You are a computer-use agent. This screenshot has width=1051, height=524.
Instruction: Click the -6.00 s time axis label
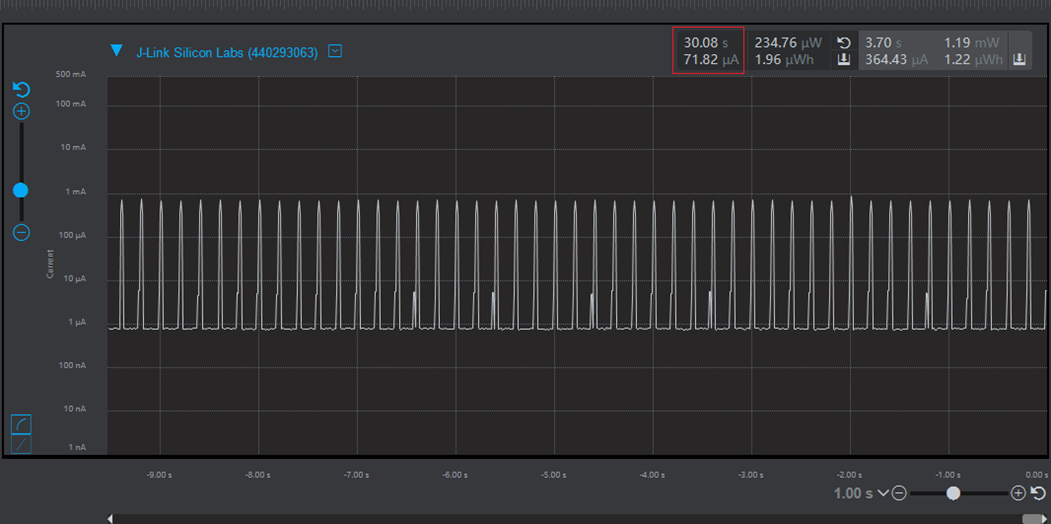455,475
